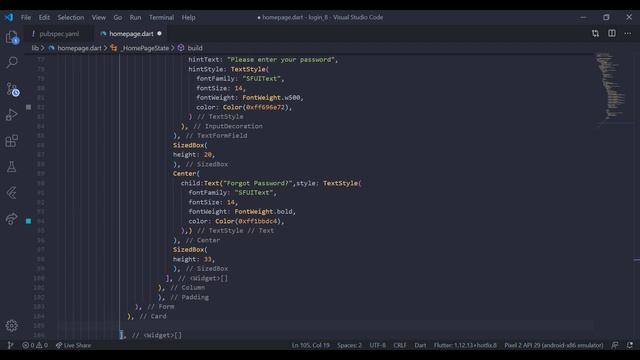Image resolution: width=640 pixels, height=360 pixels.
Task: Open the Help menu
Action: pos(188,18)
